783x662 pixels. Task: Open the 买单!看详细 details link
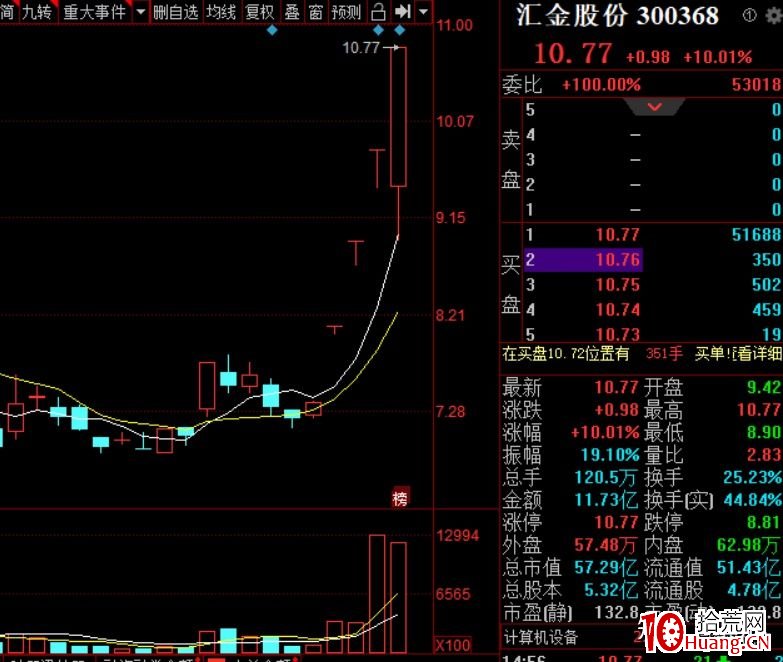[x=738, y=353]
